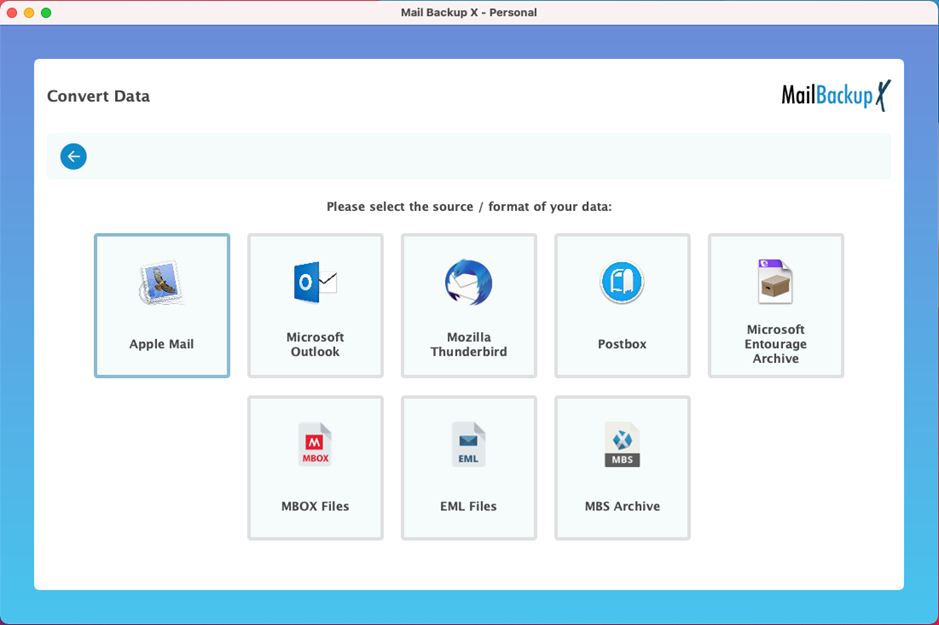Screen dimensions: 939x625
Task: Click the "MBS Archive" label
Action: pyautogui.click(x=622, y=506)
